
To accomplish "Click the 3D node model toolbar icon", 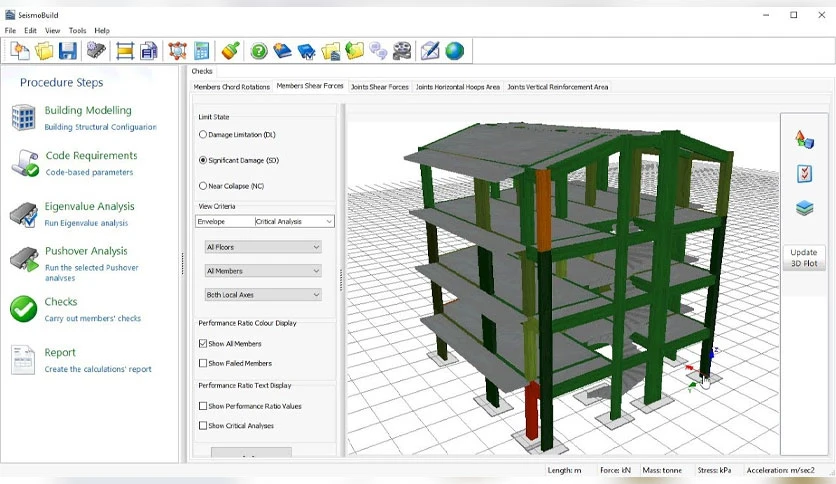I will tap(178, 51).
